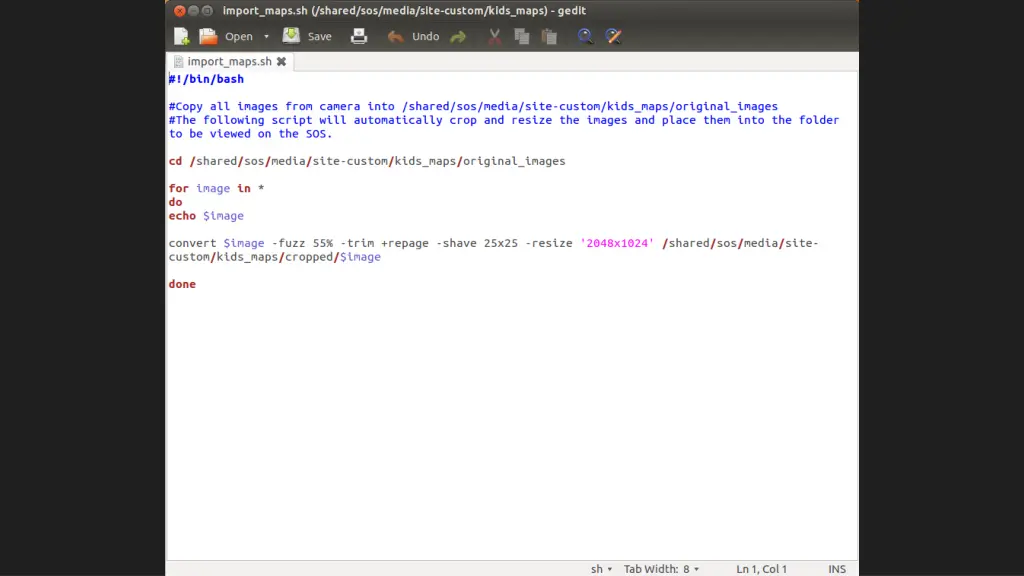
Task: Minimize the gedit window
Action: click(193, 10)
